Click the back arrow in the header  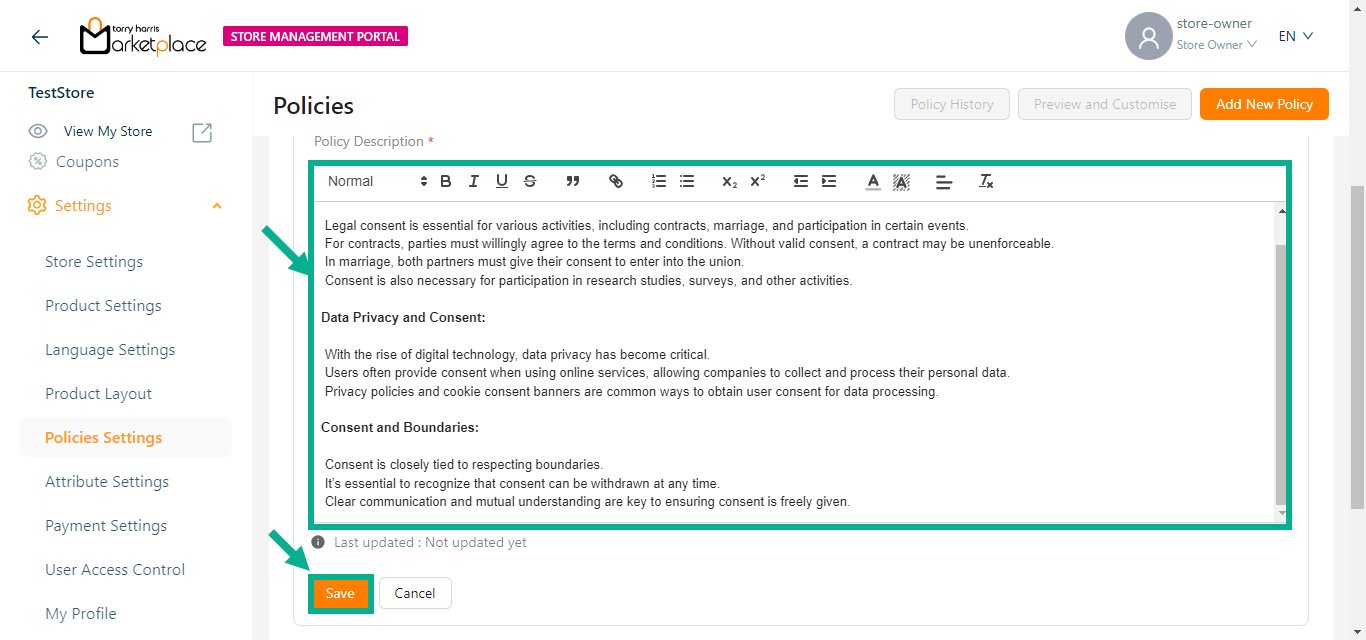[40, 37]
